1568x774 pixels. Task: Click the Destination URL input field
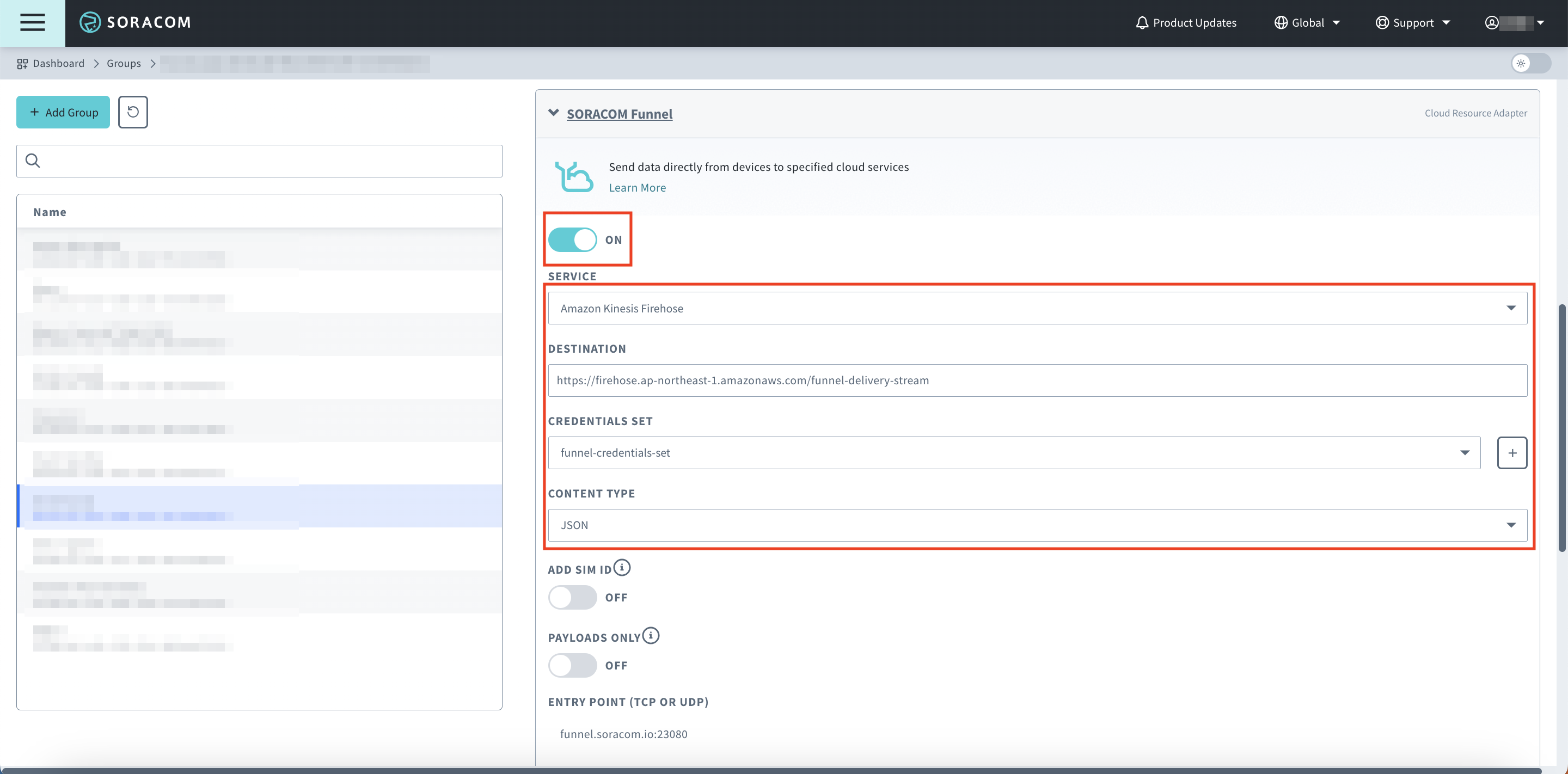click(x=1037, y=380)
